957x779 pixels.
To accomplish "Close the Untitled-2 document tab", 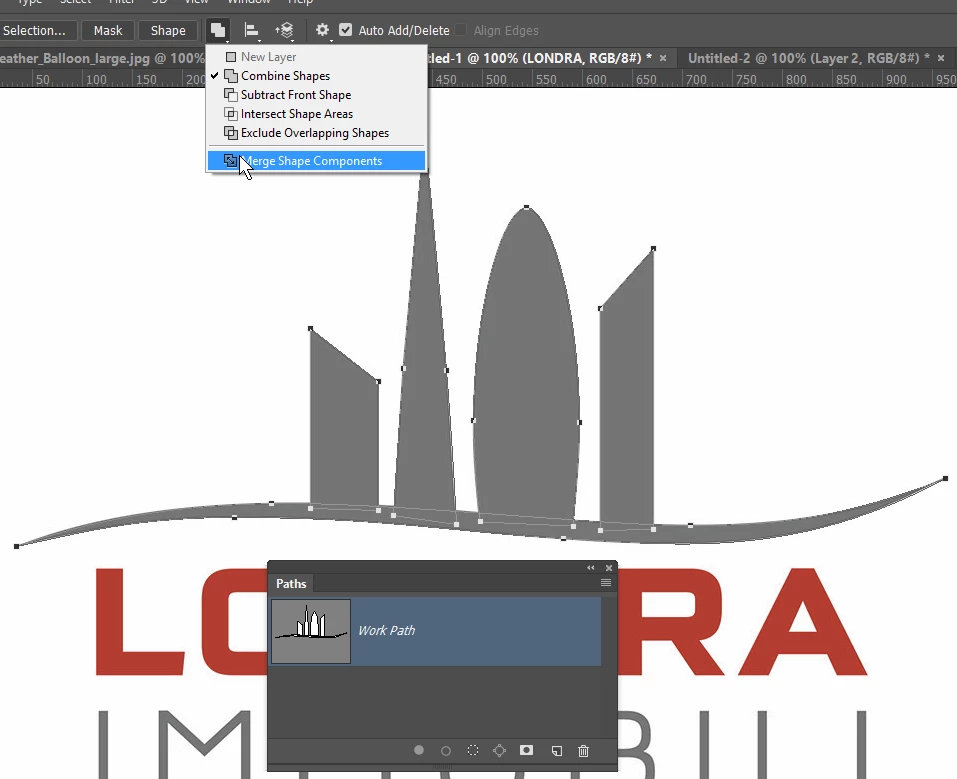I will click(x=941, y=58).
